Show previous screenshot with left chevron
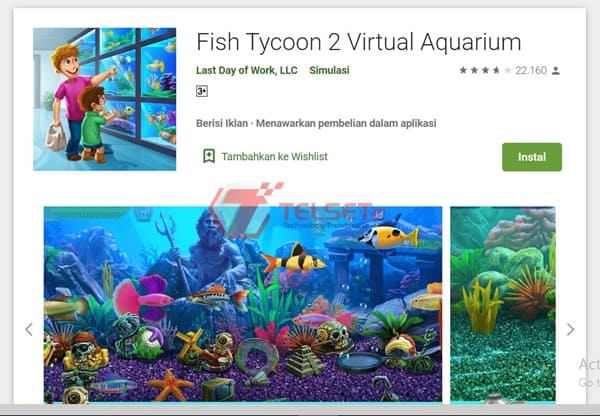600x416 pixels. point(29,329)
